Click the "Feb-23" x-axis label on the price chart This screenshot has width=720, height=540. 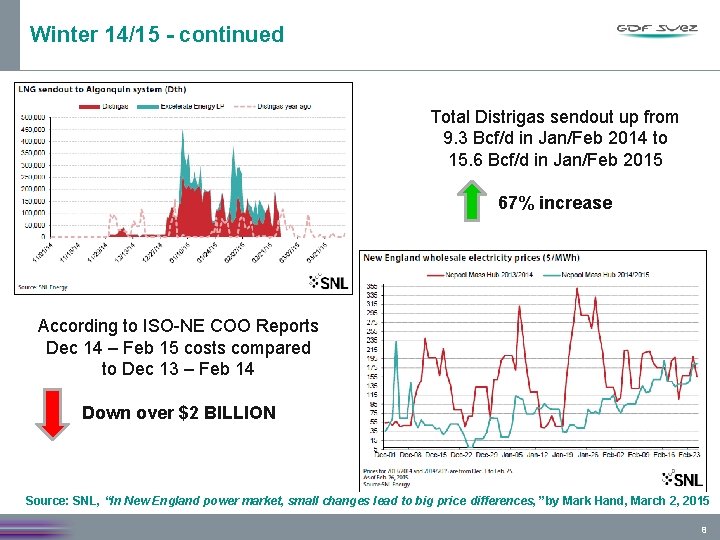[689, 455]
